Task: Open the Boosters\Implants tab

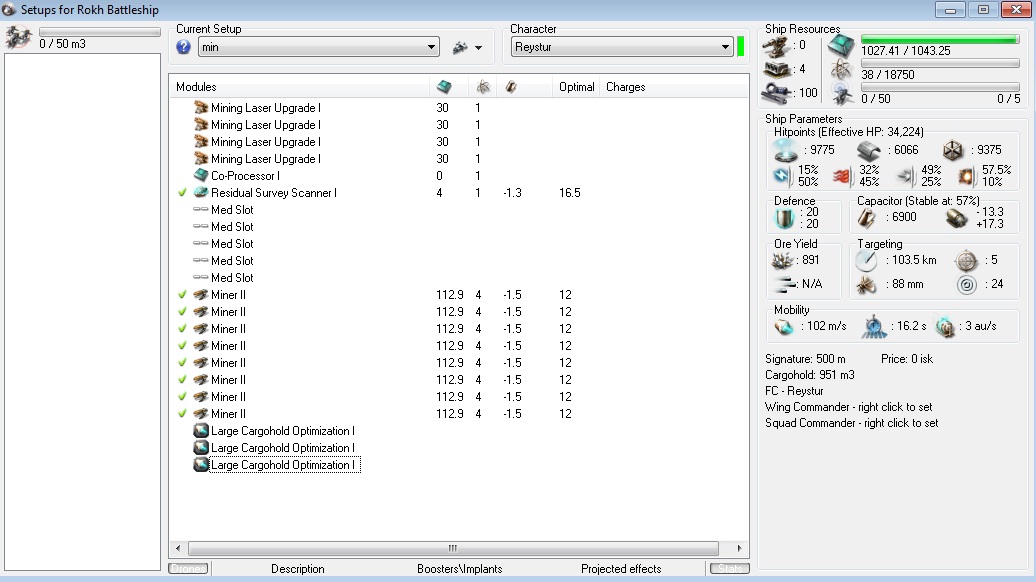Action: (459, 569)
